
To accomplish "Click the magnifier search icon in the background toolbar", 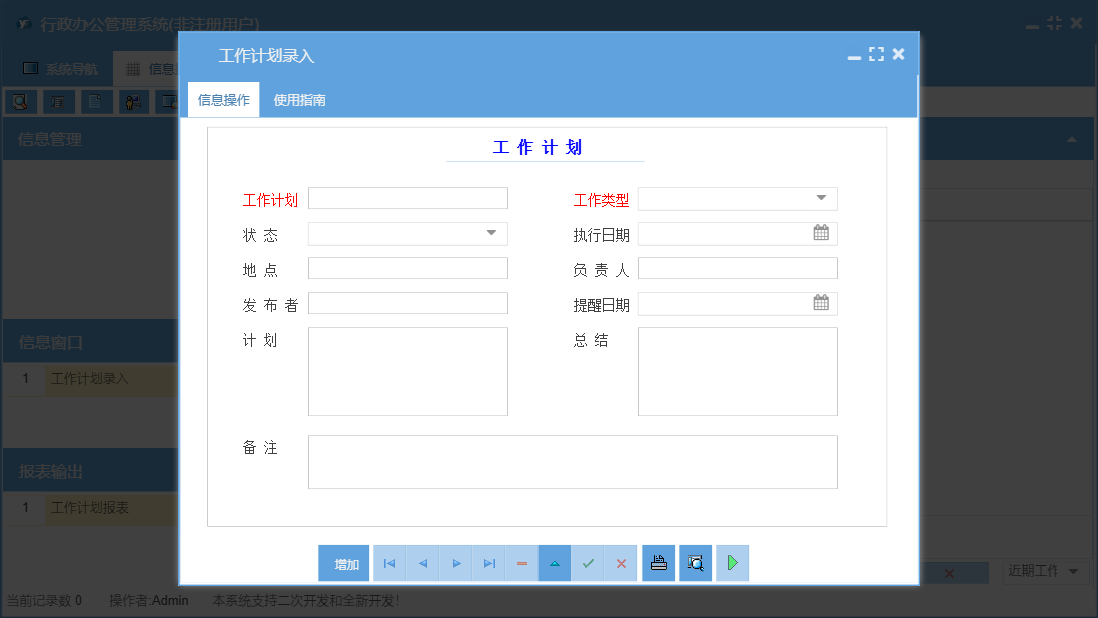I will (x=21, y=101).
